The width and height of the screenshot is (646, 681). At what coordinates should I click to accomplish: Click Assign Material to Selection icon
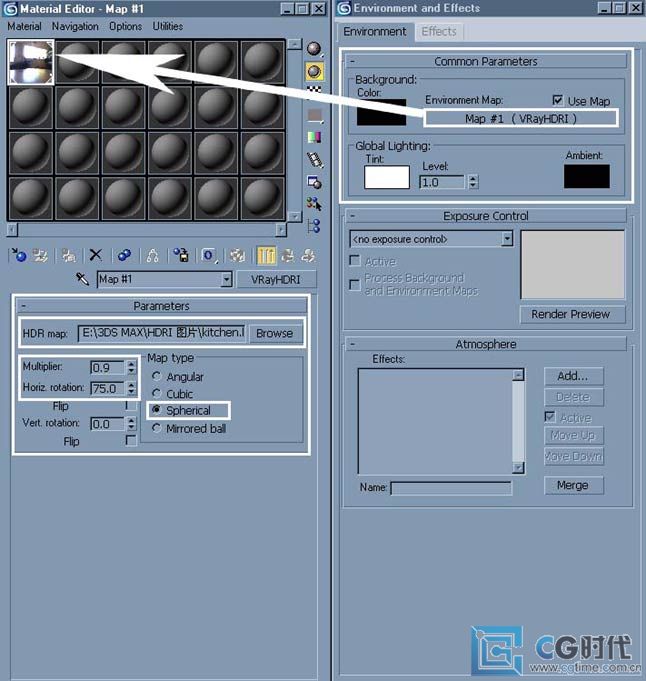[68, 255]
